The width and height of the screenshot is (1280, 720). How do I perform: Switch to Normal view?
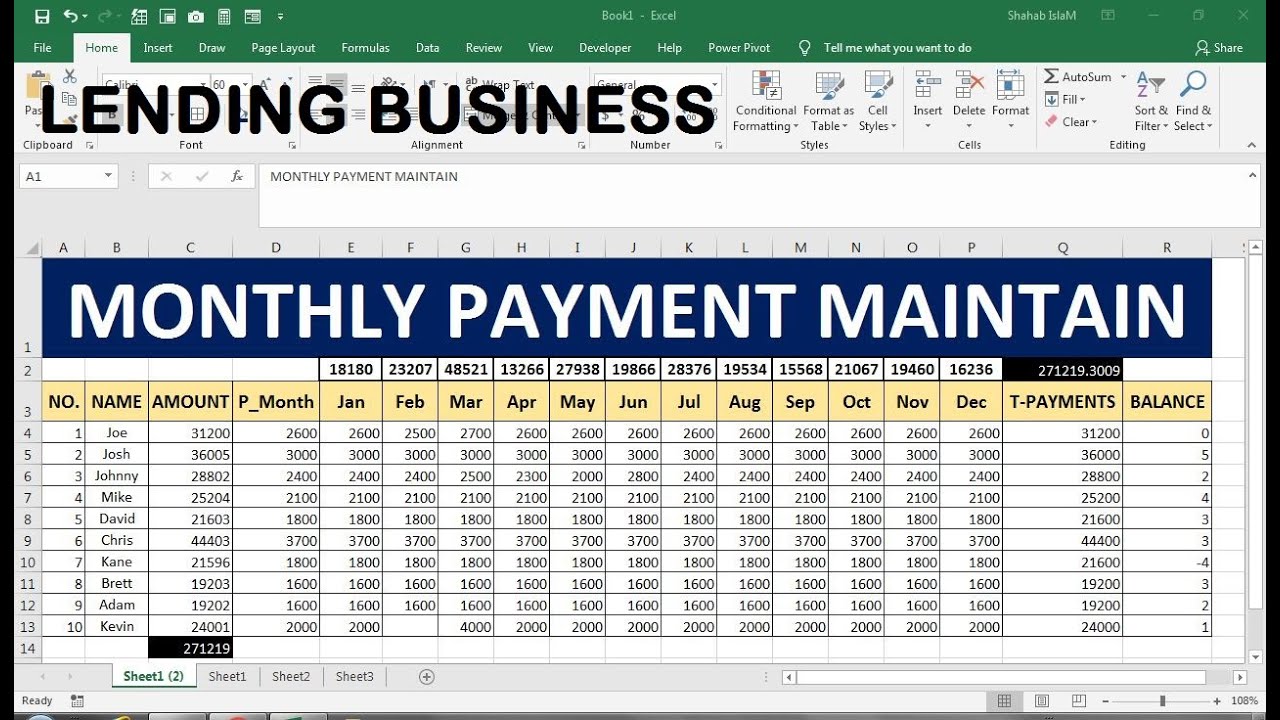coord(1005,701)
